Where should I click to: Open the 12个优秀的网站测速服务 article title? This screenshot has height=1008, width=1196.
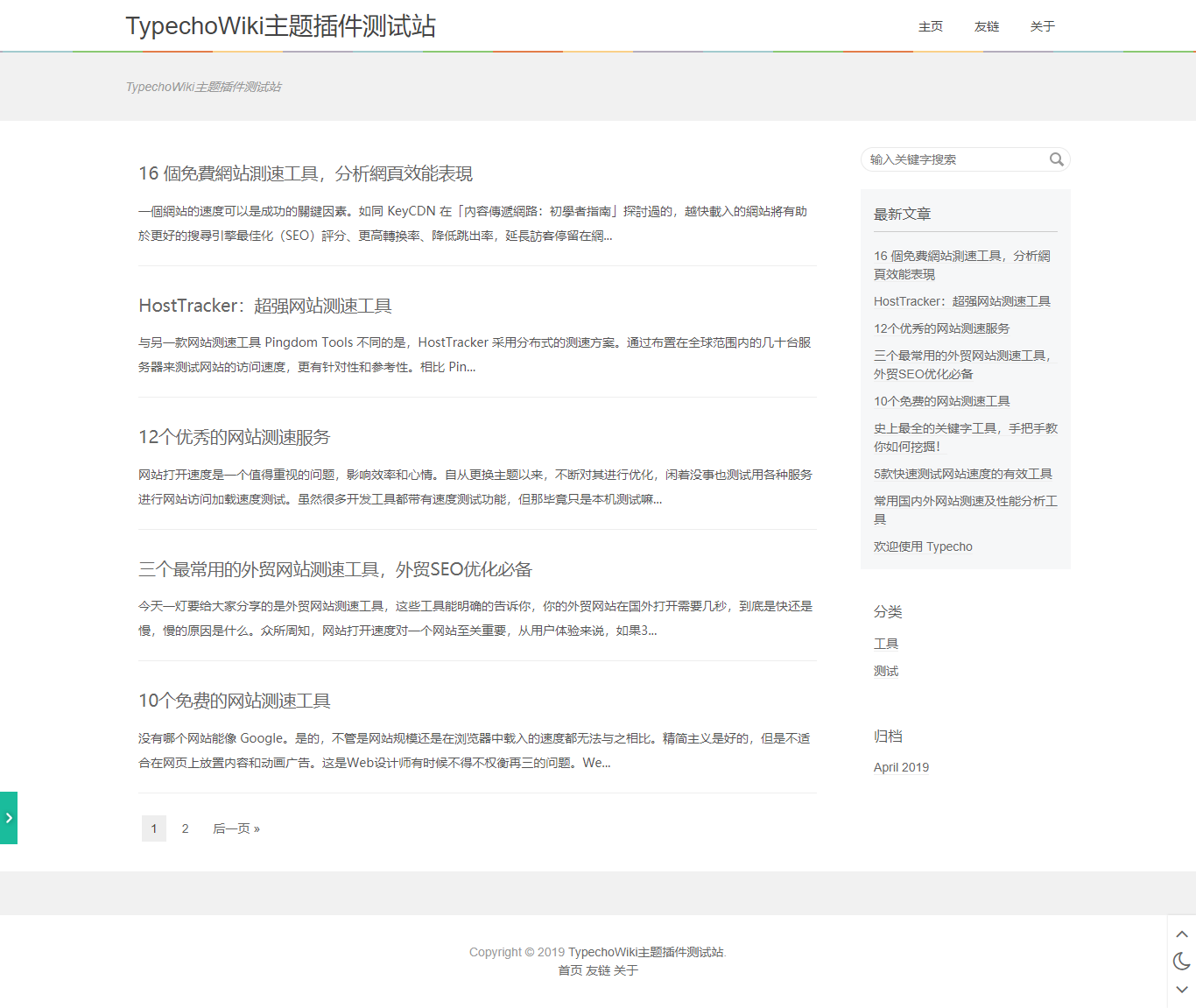(x=235, y=437)
